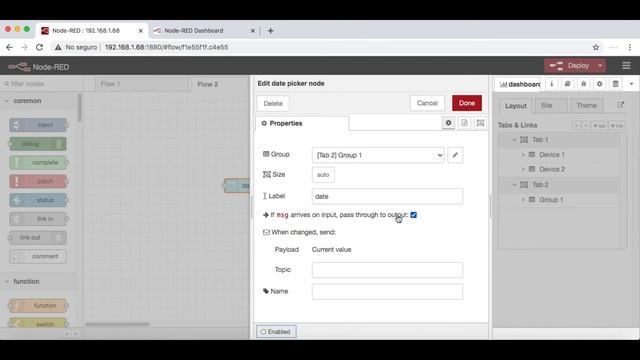This screenshot has height=360, width=640.
Task: Click the Done button
Action: coord(467,103)
